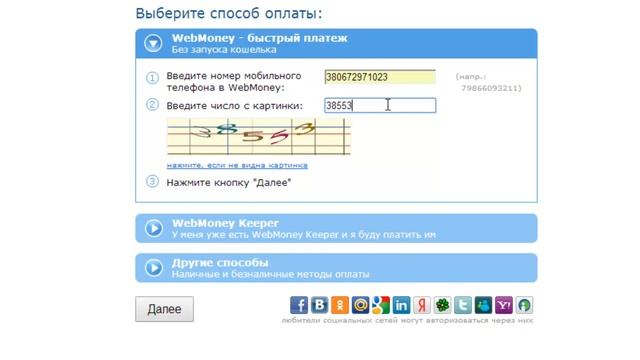This screenshot has width=640, height=360.
Task: Click the Введите число с картинки label
Action: coord(235,106)
